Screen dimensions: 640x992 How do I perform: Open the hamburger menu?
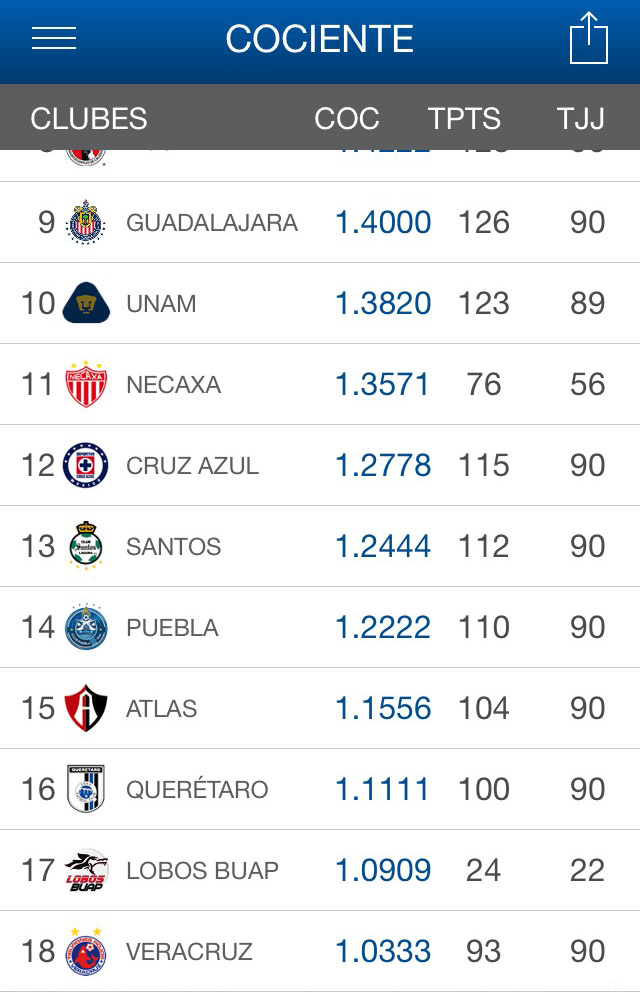pyautogui.click(x=54, y=39)
